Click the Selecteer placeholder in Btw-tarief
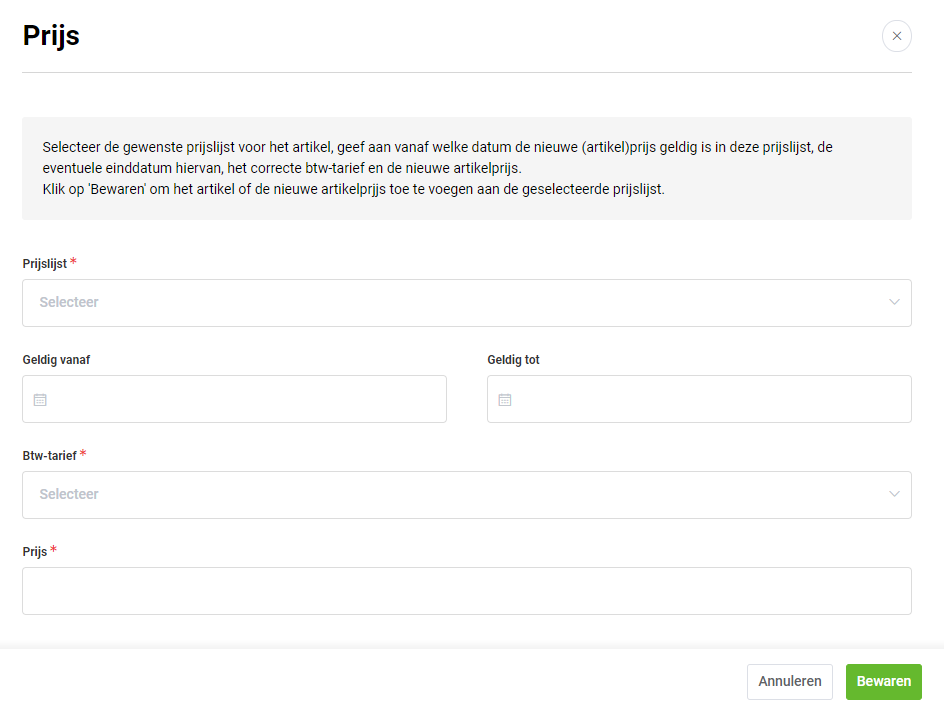 point(69,494)
